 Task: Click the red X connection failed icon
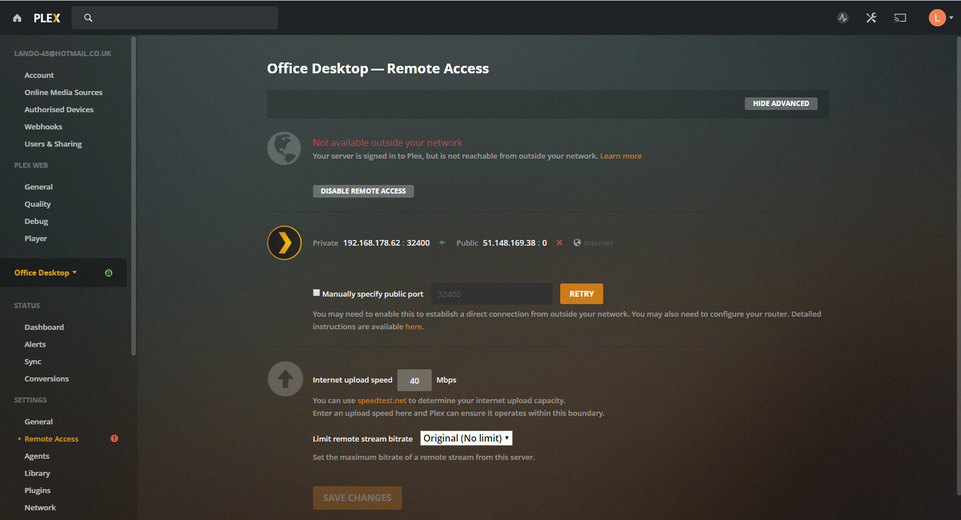(559, 243)
